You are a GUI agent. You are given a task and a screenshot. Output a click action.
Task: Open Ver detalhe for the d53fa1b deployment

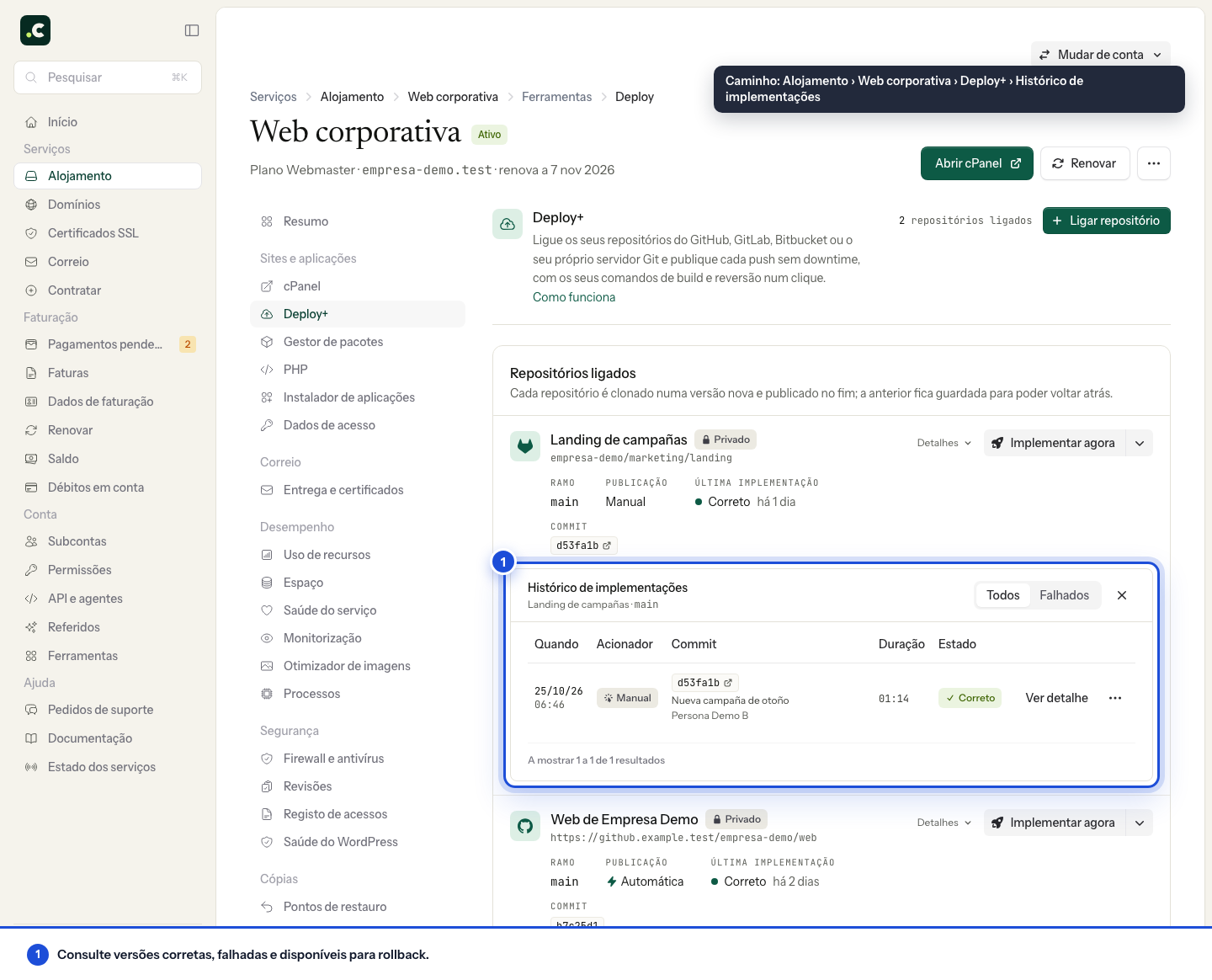tap(1056, 698)
